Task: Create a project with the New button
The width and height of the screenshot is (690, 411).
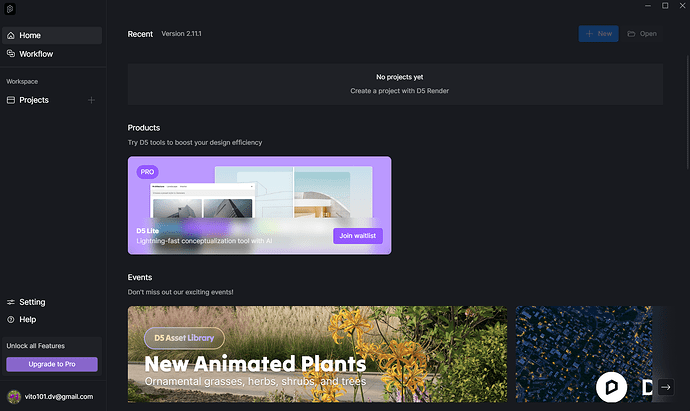Action: click(x=598, y=34)
